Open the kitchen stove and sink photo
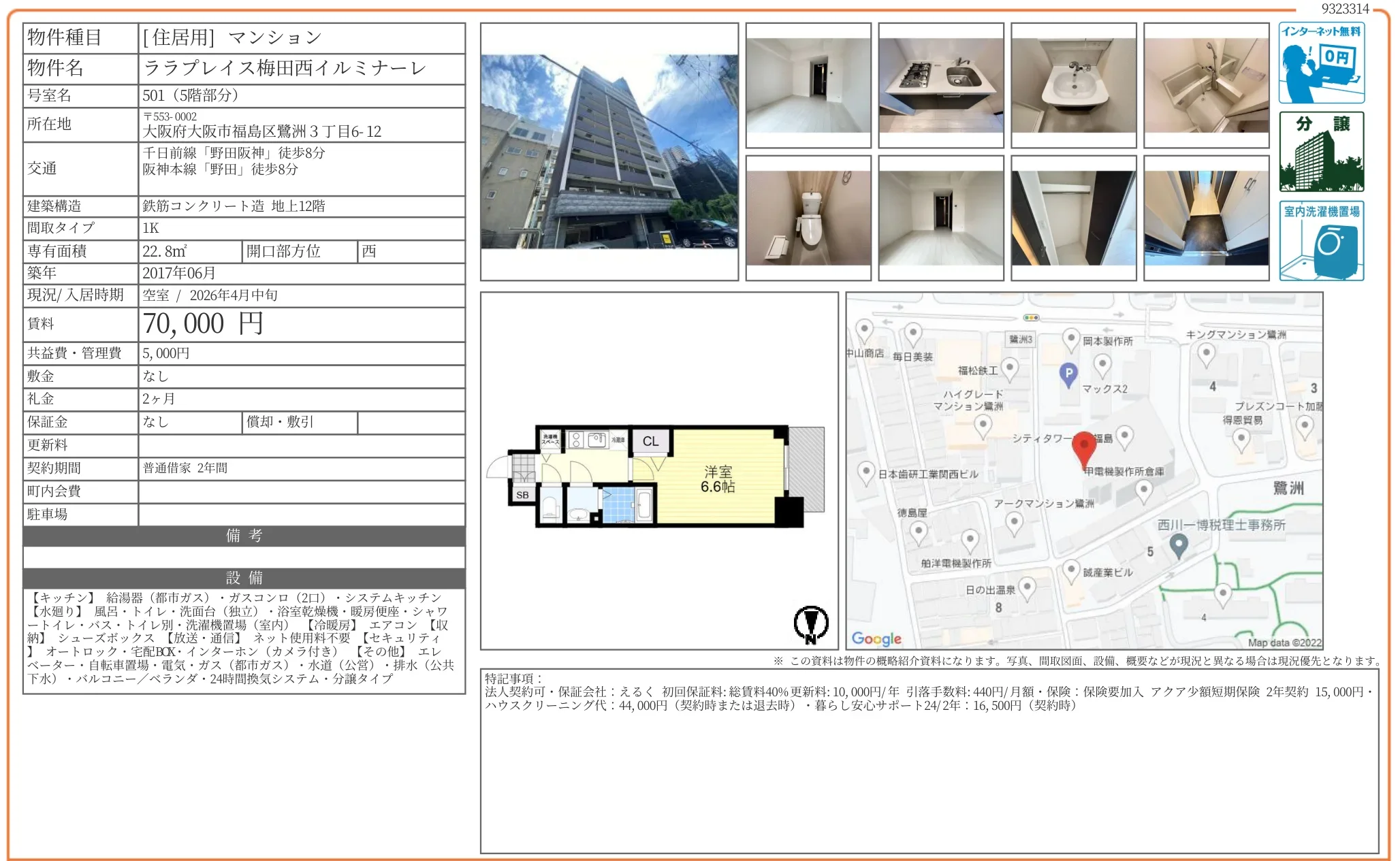 tap(940, 85)
